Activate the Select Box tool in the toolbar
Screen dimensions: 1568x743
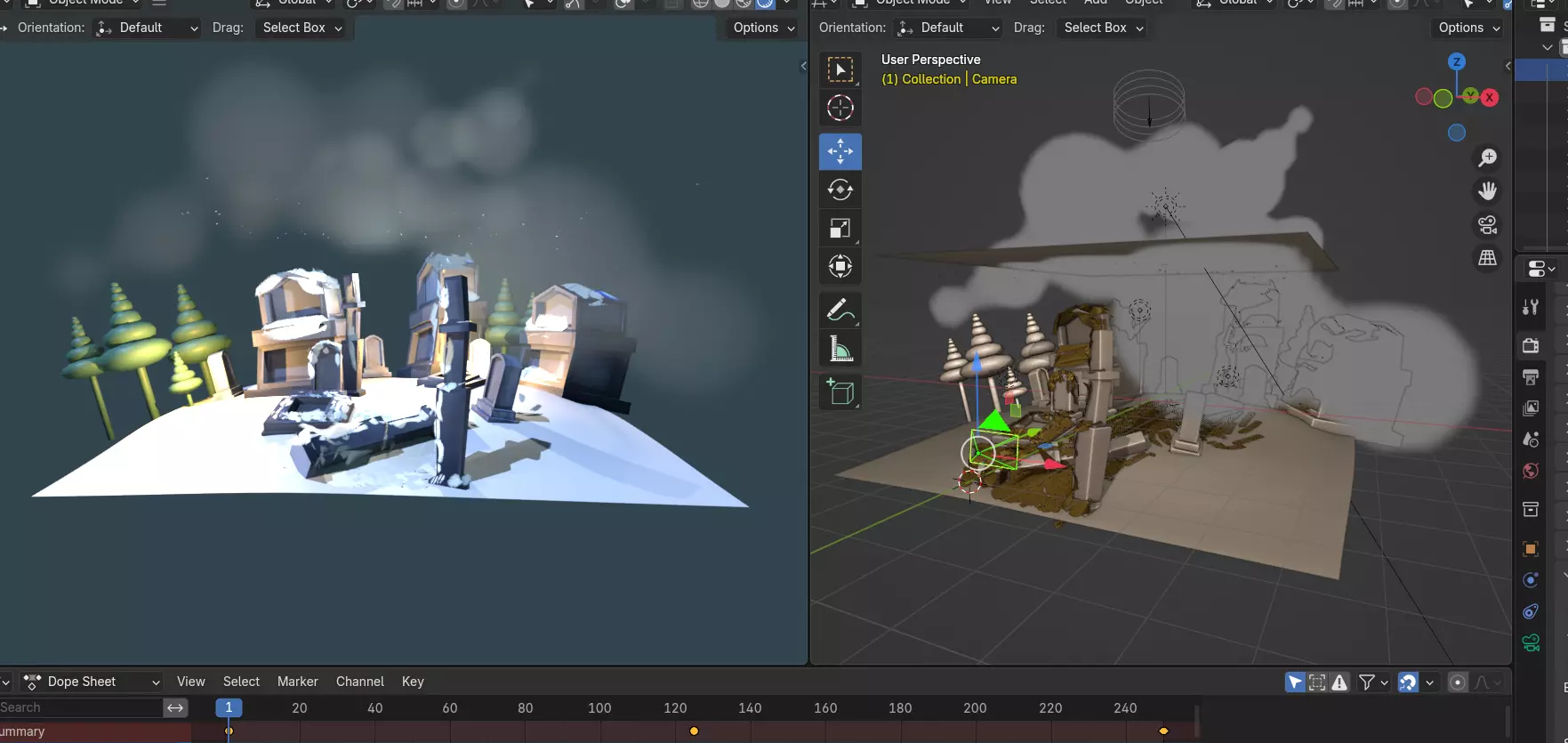(x=840, y=69)
